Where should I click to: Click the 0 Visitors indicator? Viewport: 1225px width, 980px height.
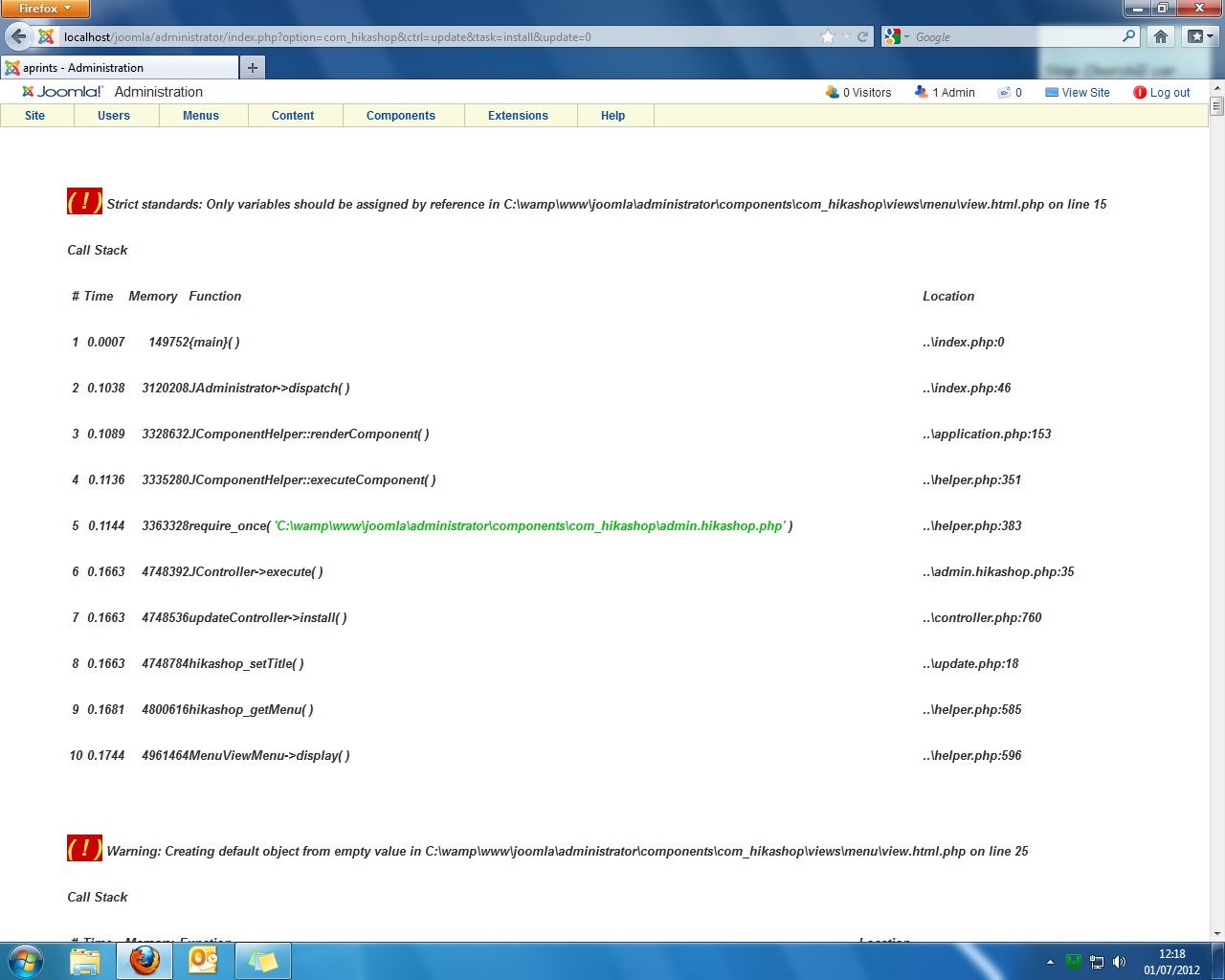pyautogui.click(x=858, y=93)
